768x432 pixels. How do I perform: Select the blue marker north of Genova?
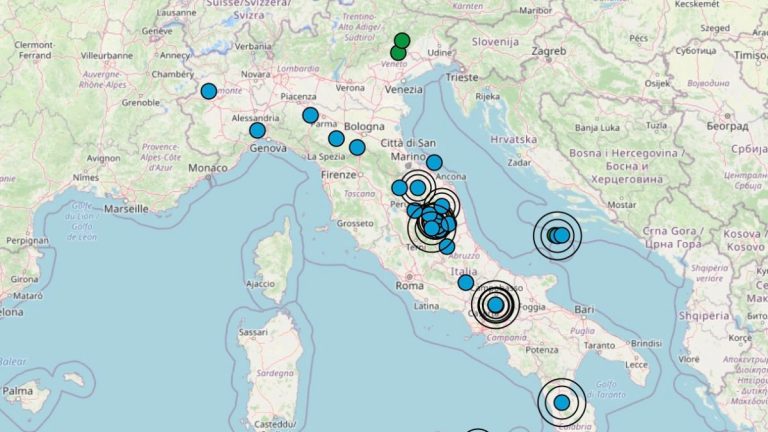pos(257,130)
